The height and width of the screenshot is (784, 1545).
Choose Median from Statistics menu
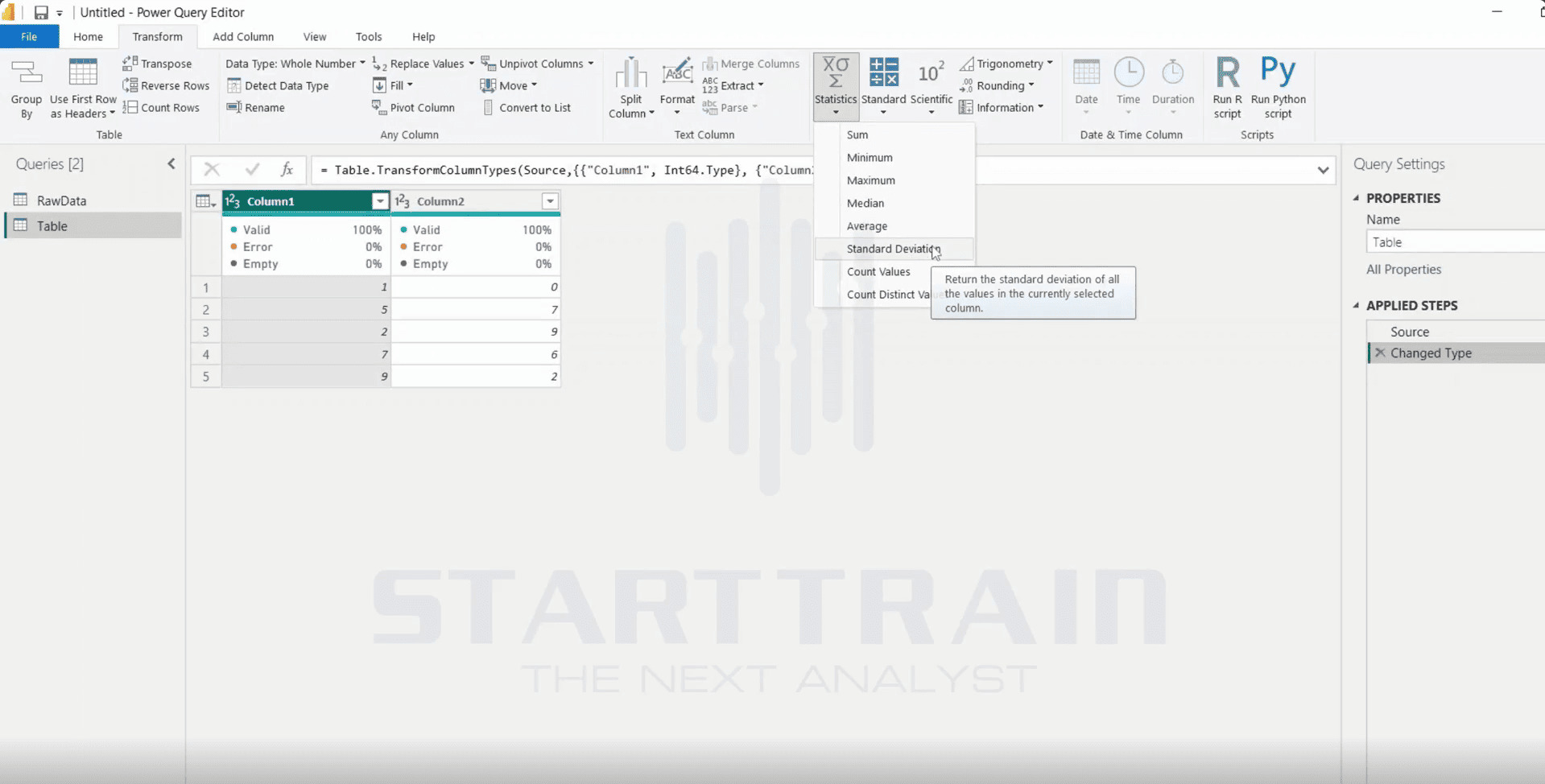(x=894, y=203)
